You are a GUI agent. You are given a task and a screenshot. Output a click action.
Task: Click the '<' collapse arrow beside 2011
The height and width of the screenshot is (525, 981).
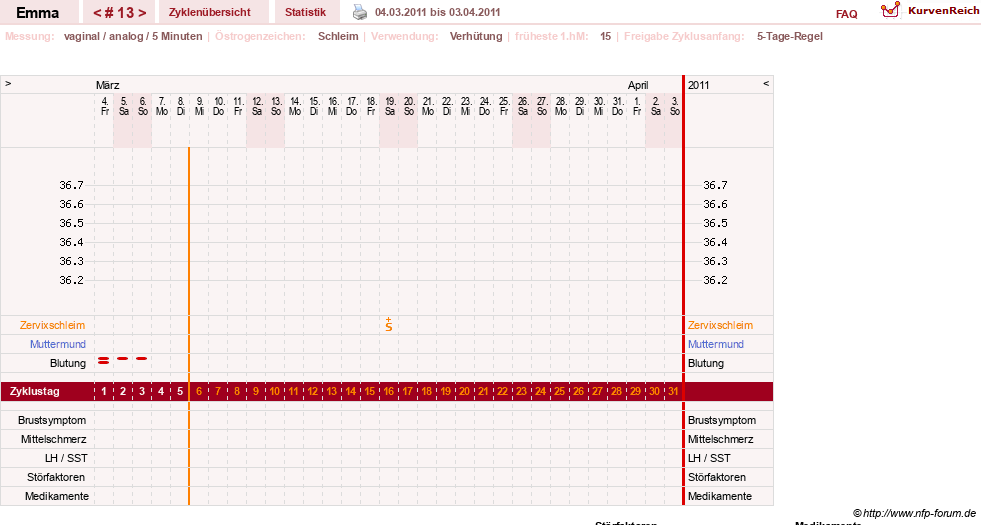766,83
